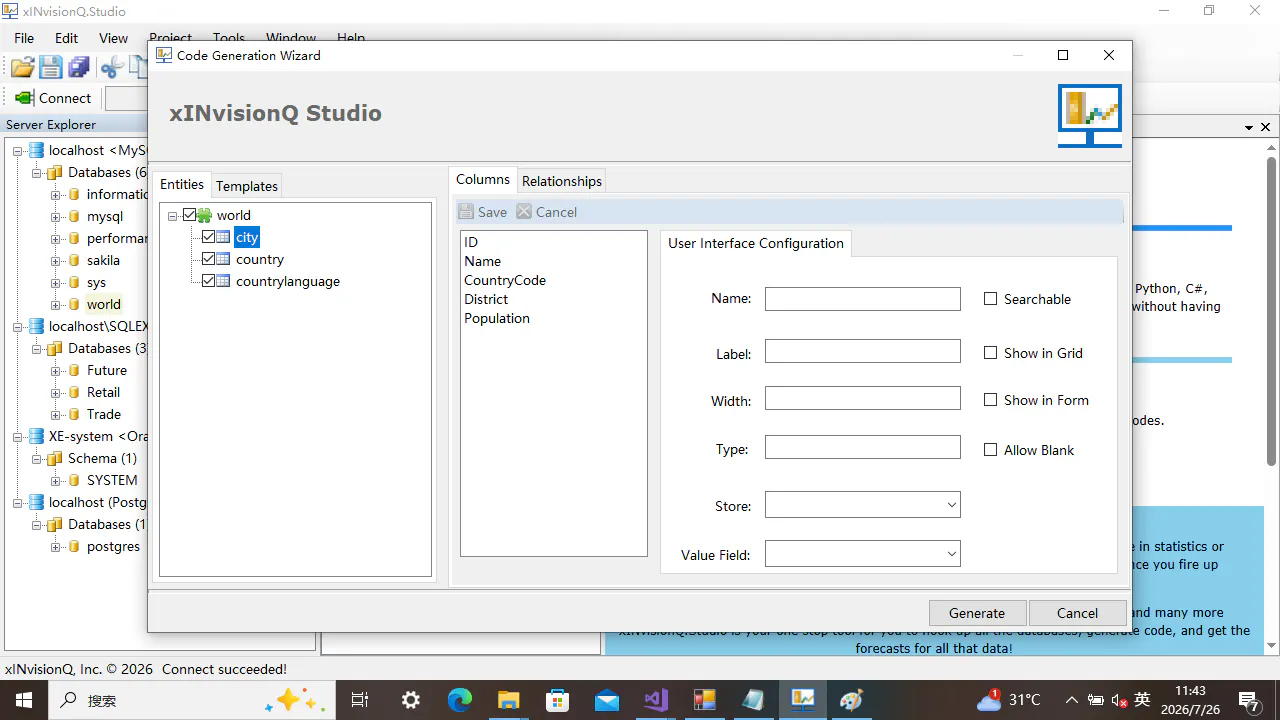
Task: Select the Trade database in Server Explorer
Action: point(104,414)
